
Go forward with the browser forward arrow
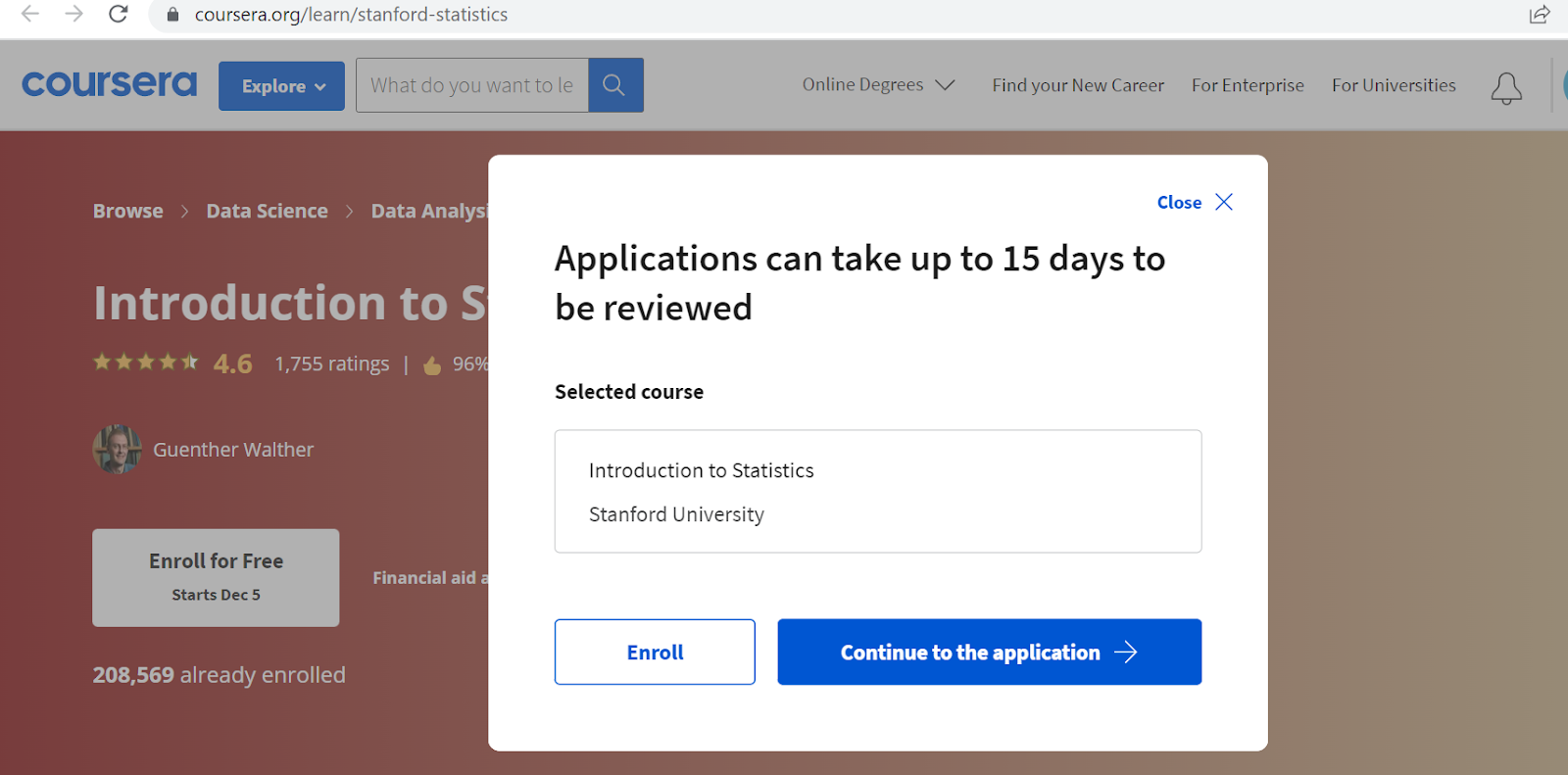click(73, 14)
